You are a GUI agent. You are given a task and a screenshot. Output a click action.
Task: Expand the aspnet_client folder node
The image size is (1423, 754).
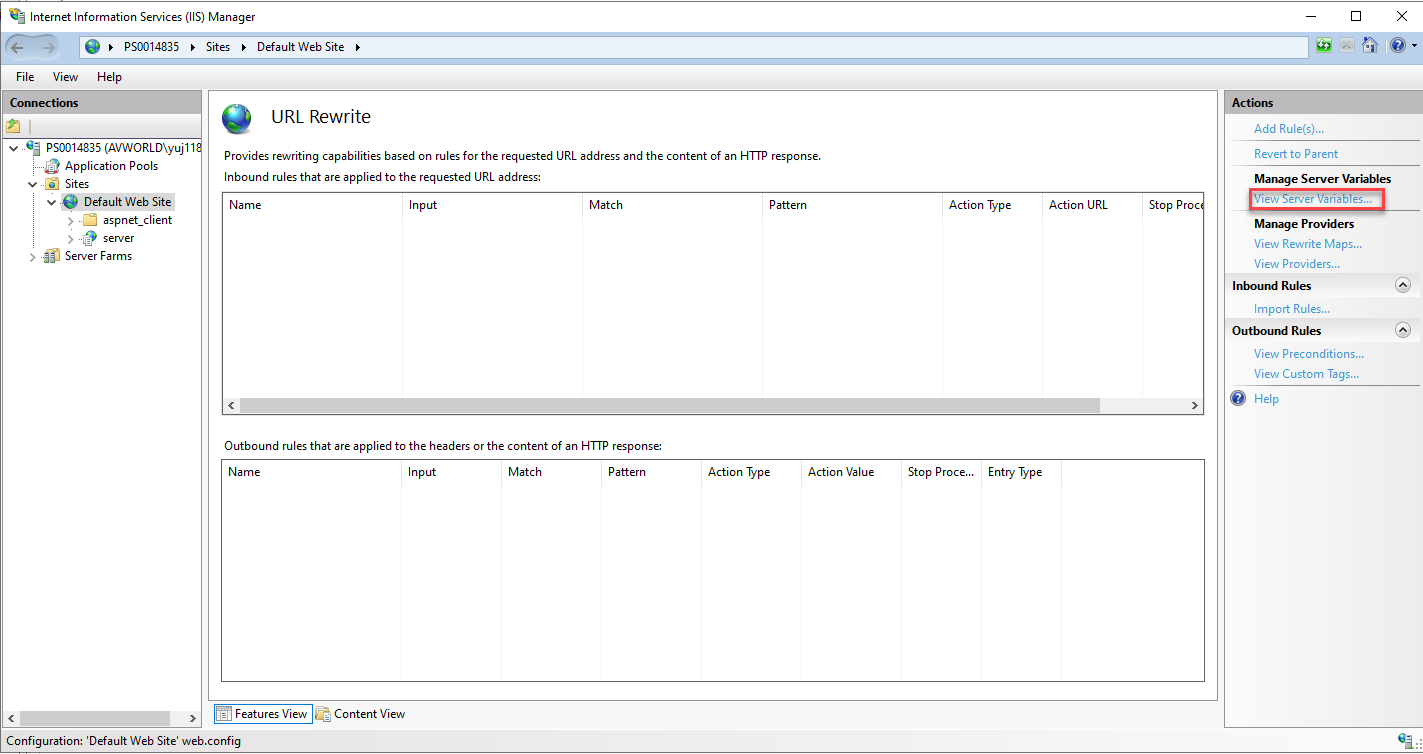tap(71, 221)
